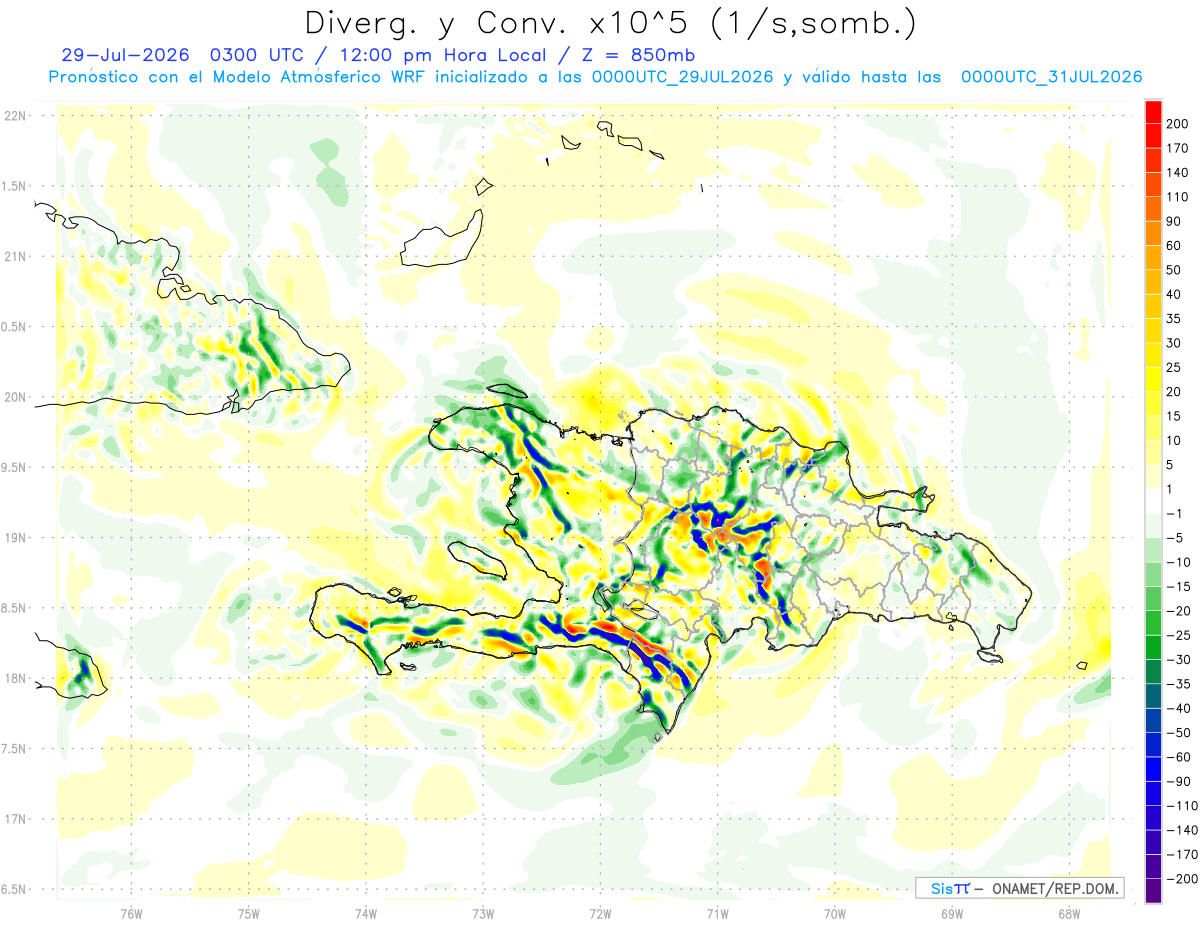Click the '7.5N' latitude label
The image size is (1200, 927).
click(x=15, y=749)
